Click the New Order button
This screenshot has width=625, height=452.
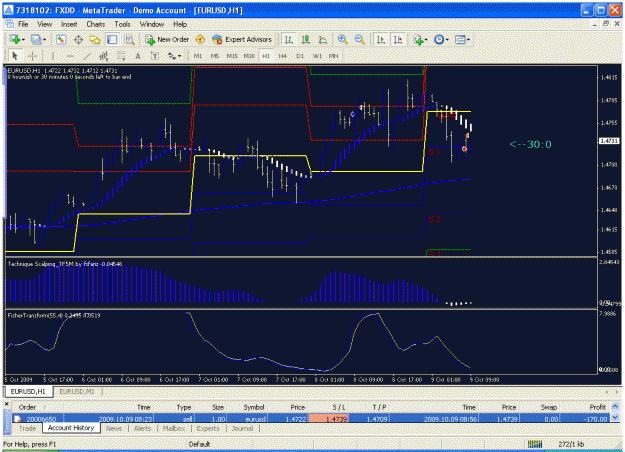[x=167, y=39]
